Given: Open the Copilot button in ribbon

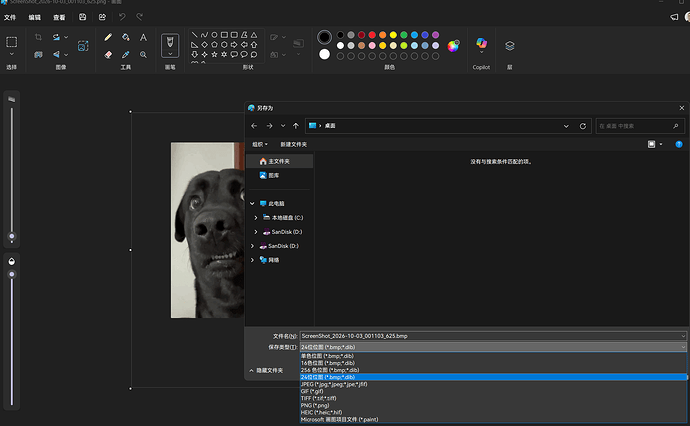Looking at the screenshot, I should pos(481,43).
